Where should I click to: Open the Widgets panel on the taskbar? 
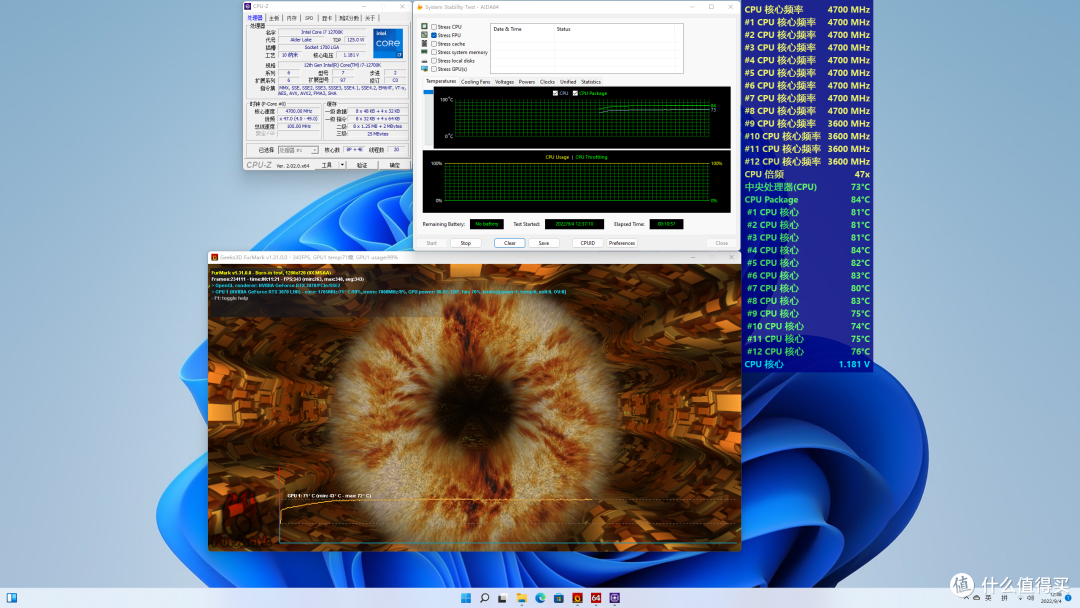(12, 598)
